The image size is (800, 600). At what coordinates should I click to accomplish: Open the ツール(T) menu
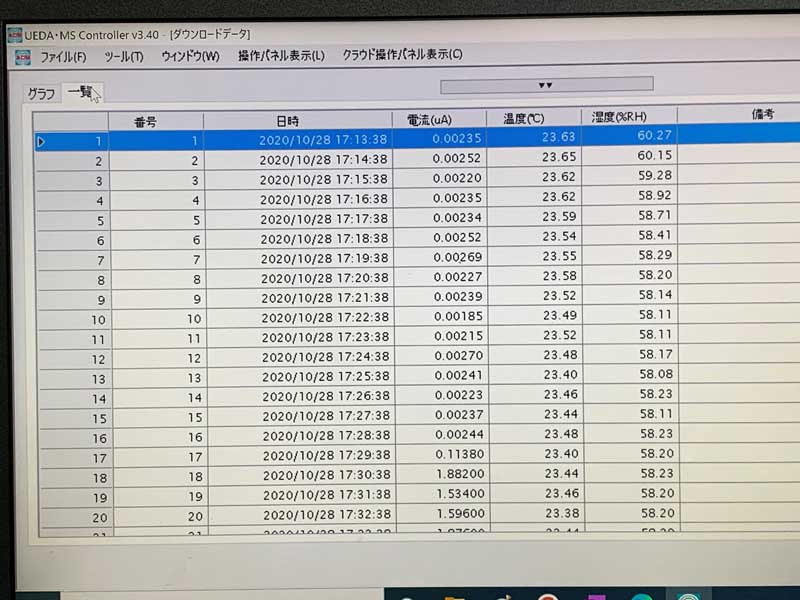[x=124, y=56]
